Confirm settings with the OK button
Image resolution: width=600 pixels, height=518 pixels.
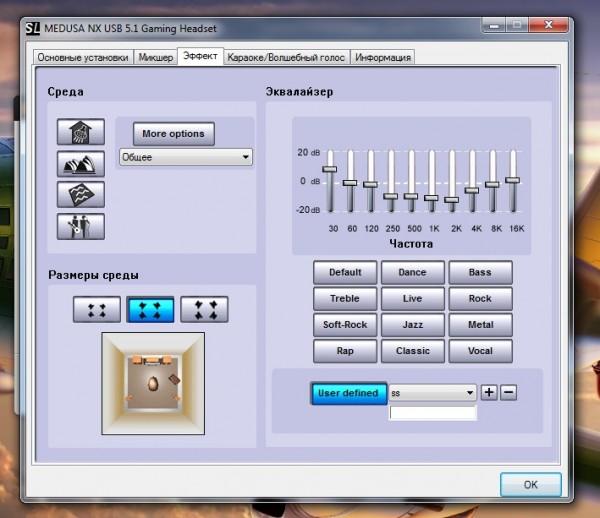[x=531, y=485]
